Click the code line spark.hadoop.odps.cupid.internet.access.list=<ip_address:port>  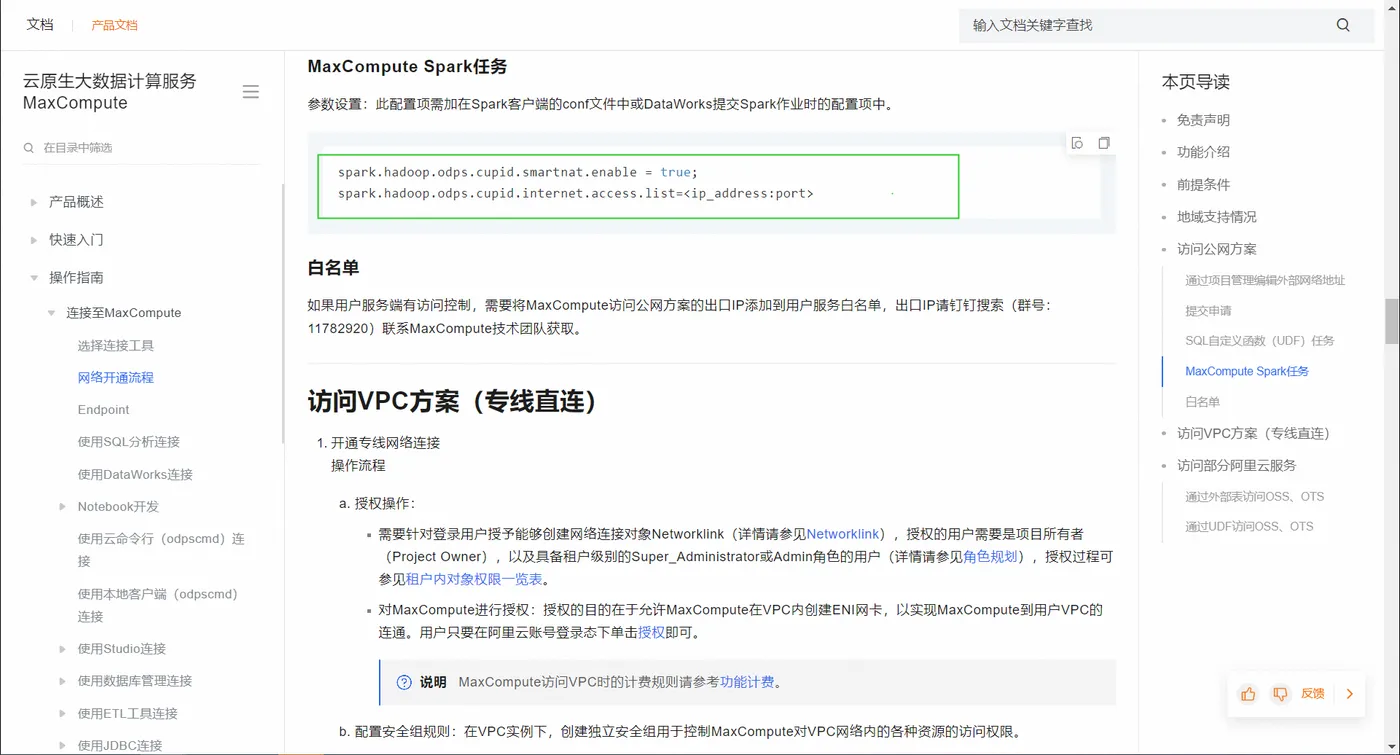pos(576,193)
